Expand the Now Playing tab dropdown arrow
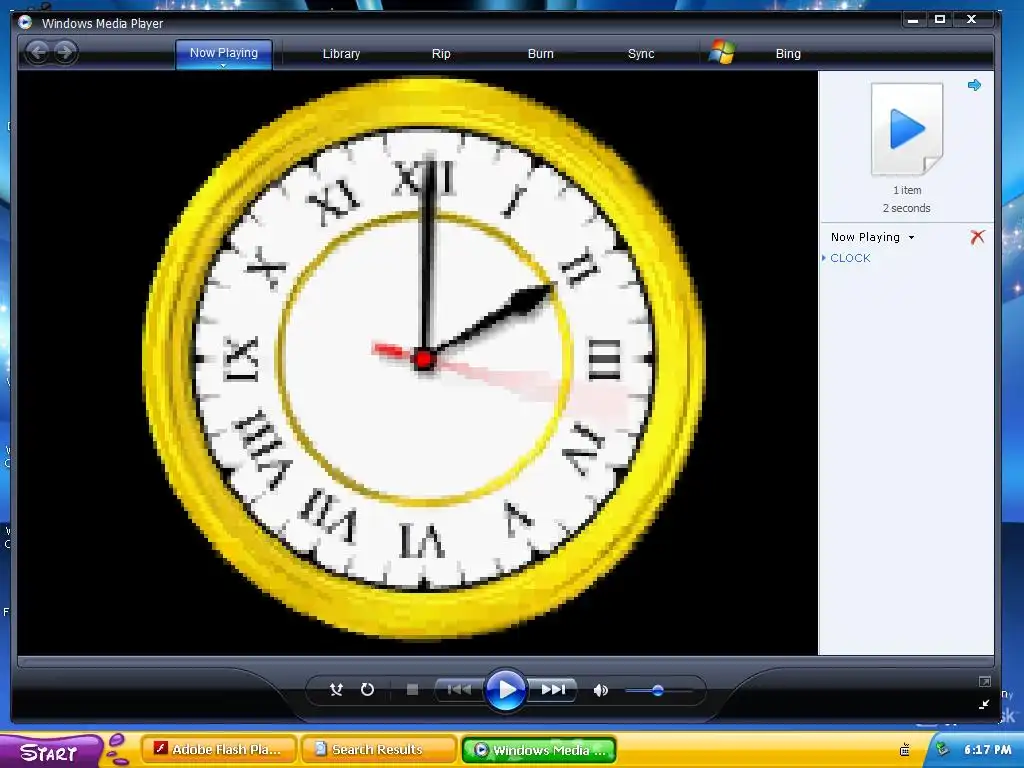1024x768 pixels. 223,65
